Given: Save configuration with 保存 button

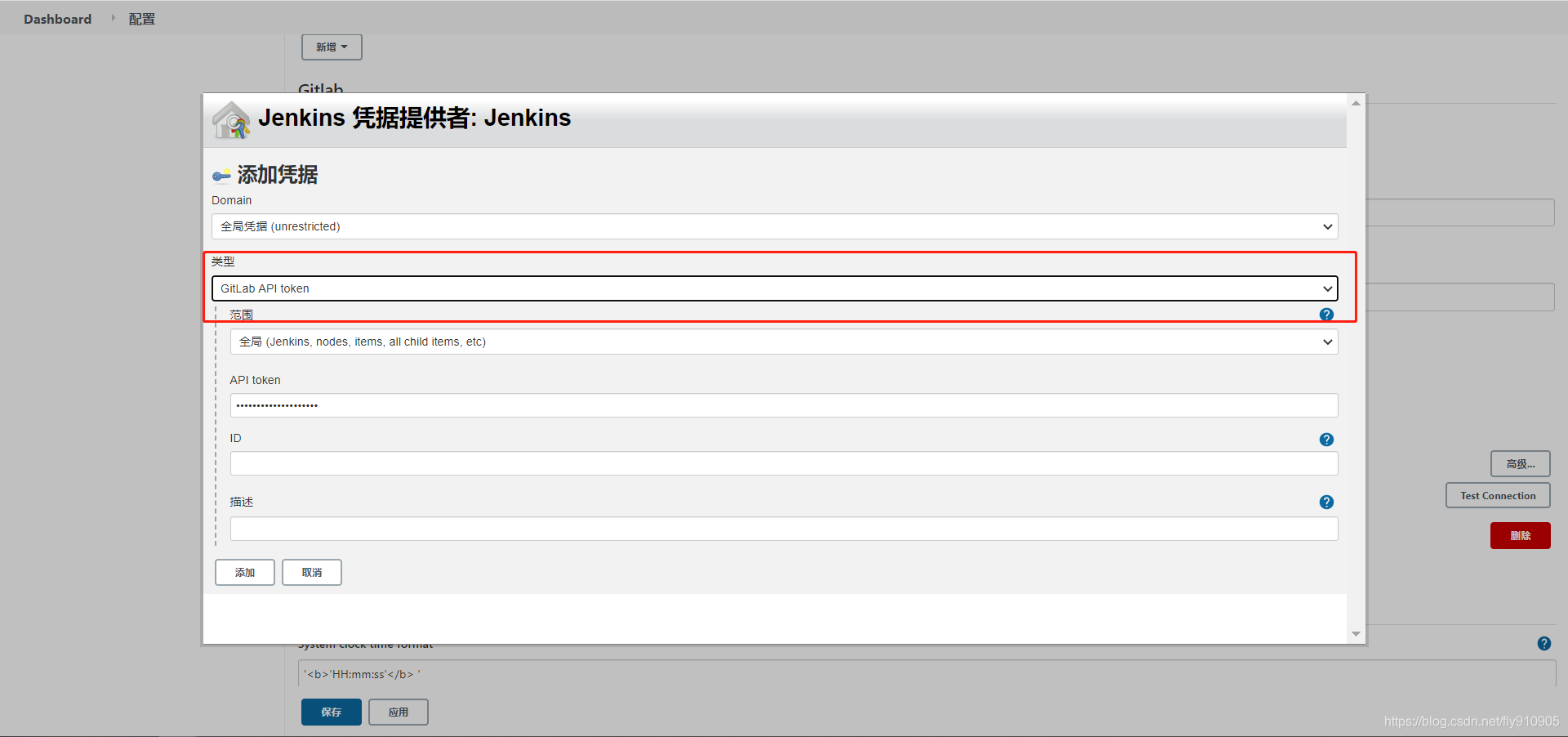Looking at the screenshot, I should (332, 712).
